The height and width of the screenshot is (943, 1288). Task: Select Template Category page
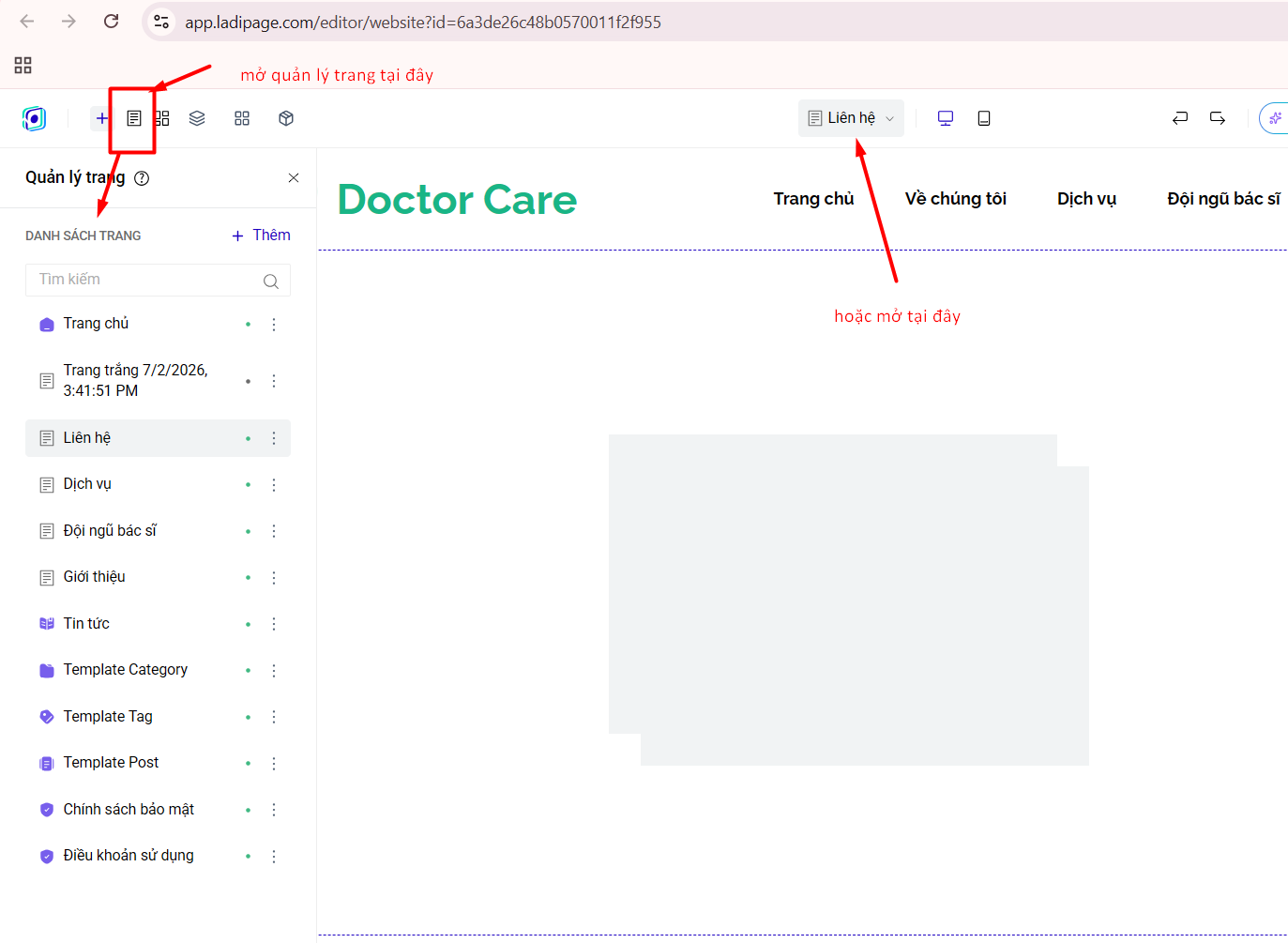click(158, 670)
